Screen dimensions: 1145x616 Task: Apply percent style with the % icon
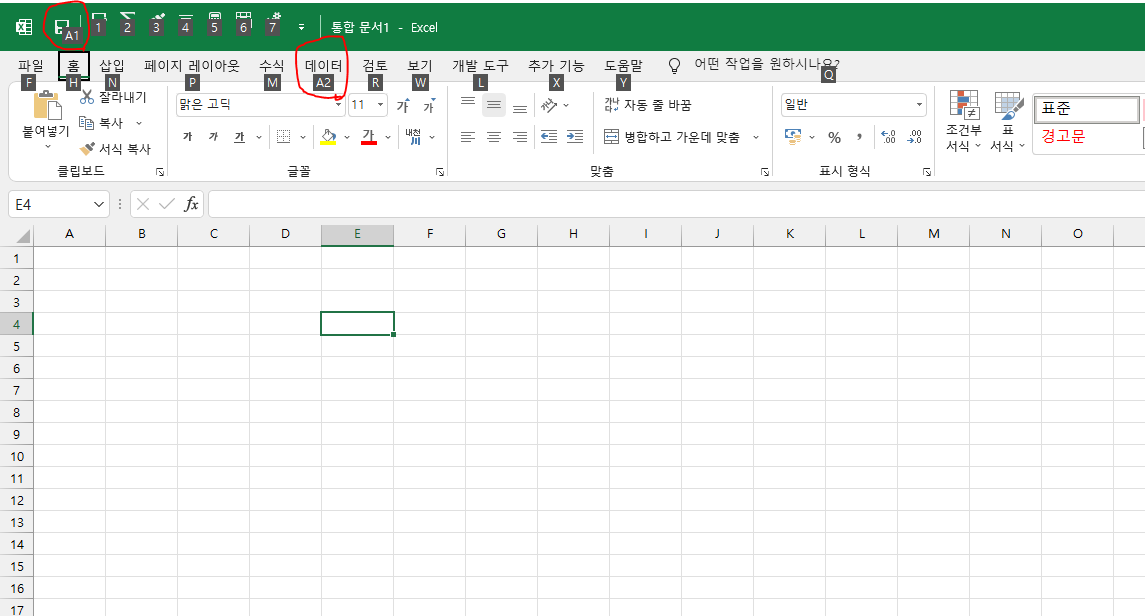click(835, 136)
